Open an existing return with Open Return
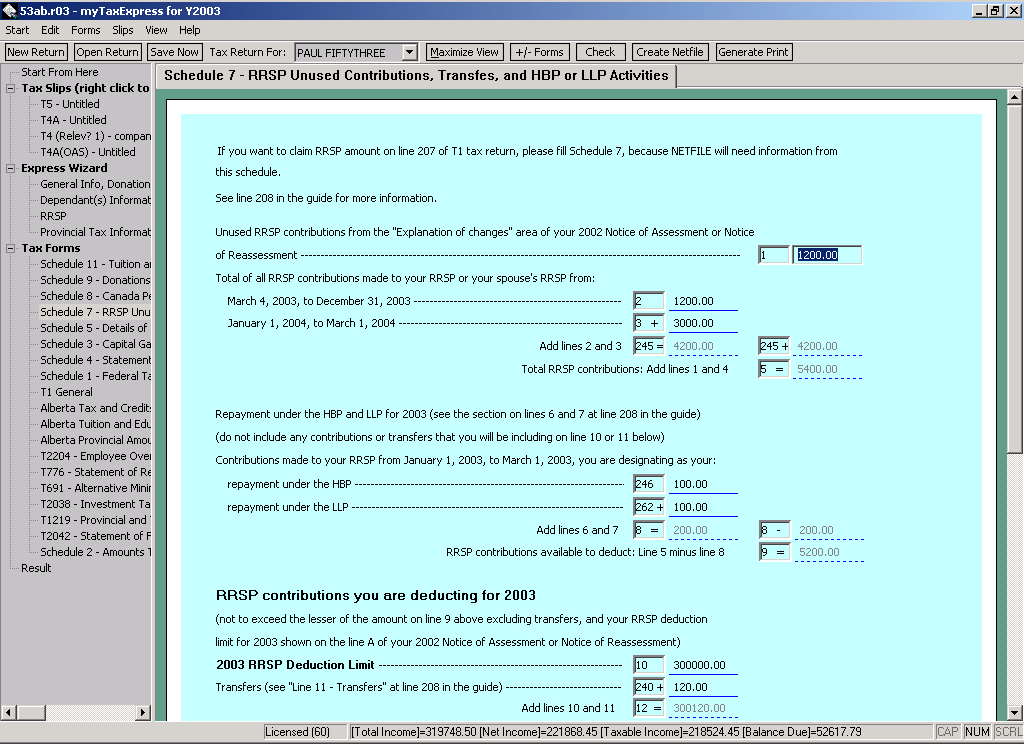This screenshot has width=1024, height=744. tap(107, 52)
